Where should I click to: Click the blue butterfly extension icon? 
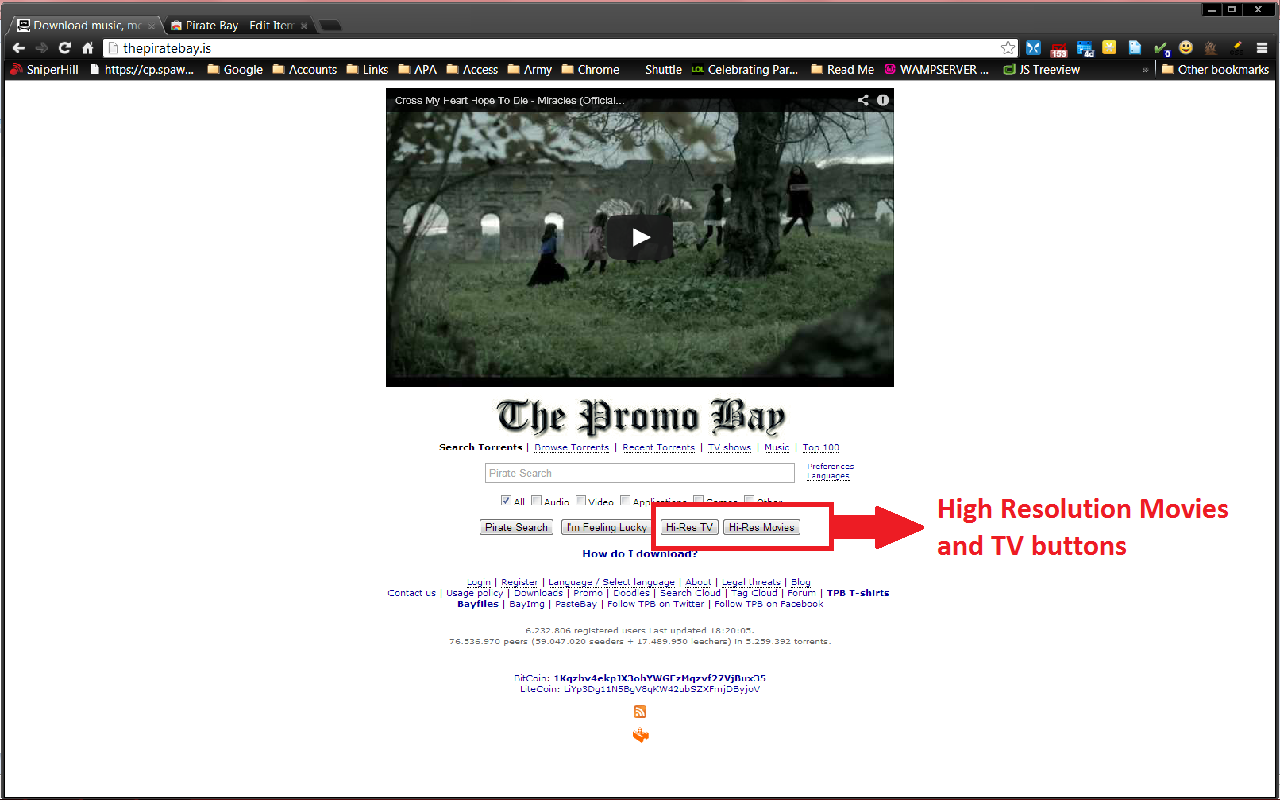pos(1033,47)
